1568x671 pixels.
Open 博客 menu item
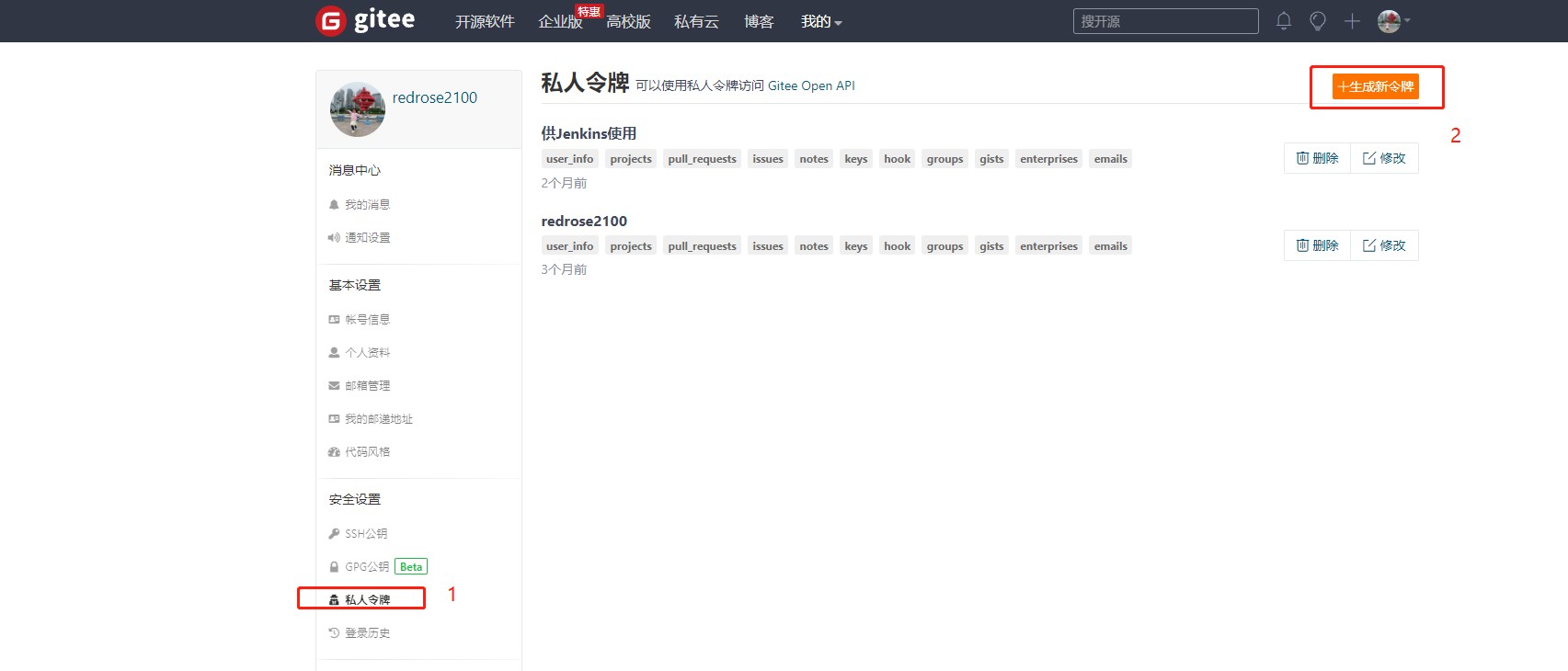(759, 21)
